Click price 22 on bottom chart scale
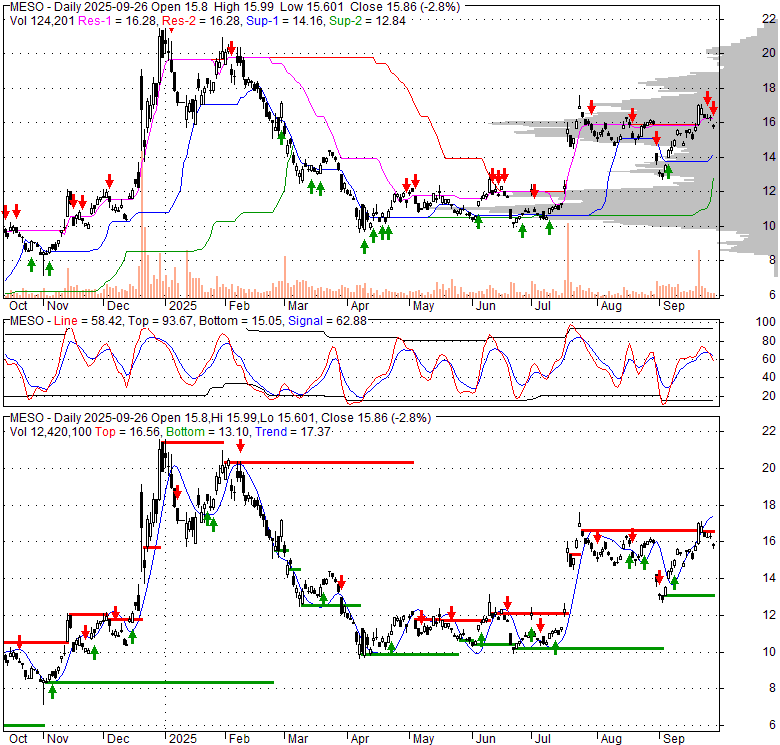 pyautogui.click(x=769, y=430)
